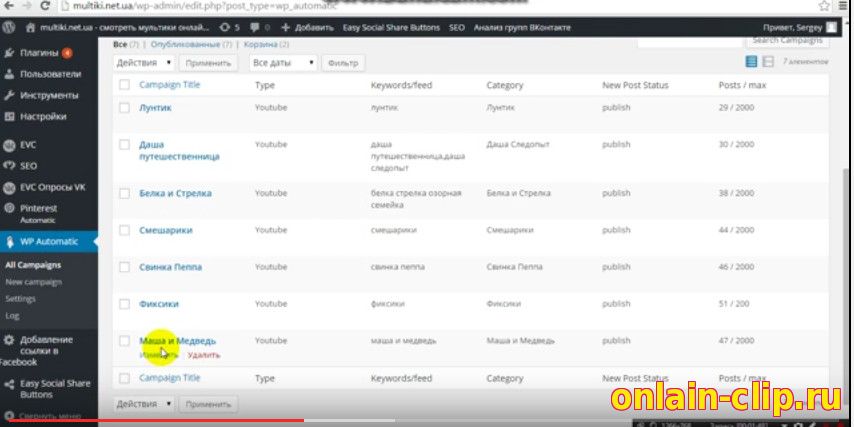Sort by the top Campaign Title header

pos(169,84)
